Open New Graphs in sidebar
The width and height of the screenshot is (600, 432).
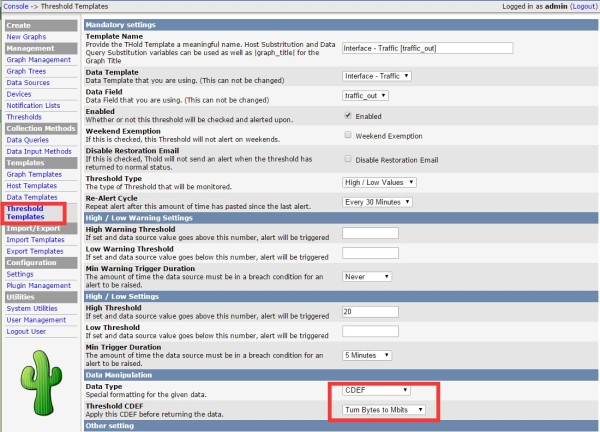tap(26, 37)
